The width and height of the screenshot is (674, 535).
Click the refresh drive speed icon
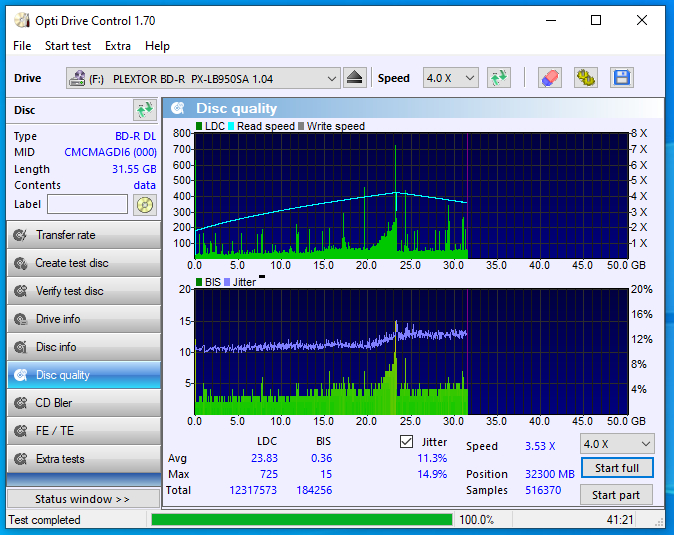coord(499,78)
